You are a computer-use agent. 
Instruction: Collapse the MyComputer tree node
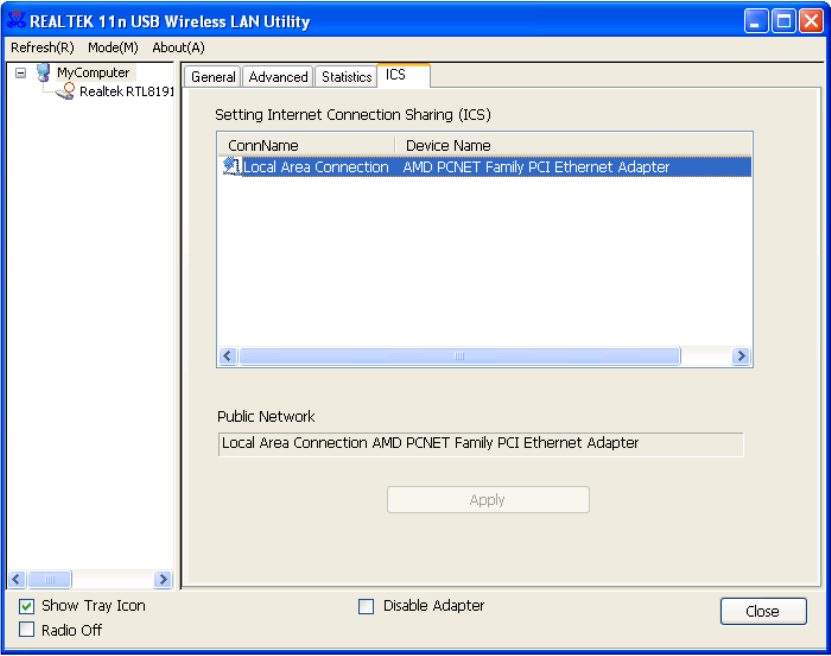[x=21, y=73]
